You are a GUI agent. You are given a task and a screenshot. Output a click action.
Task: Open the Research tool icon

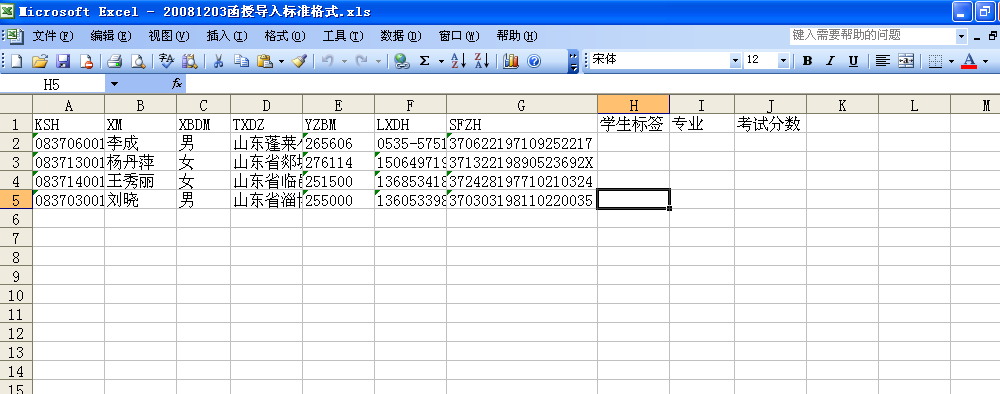tap(189, 61)
